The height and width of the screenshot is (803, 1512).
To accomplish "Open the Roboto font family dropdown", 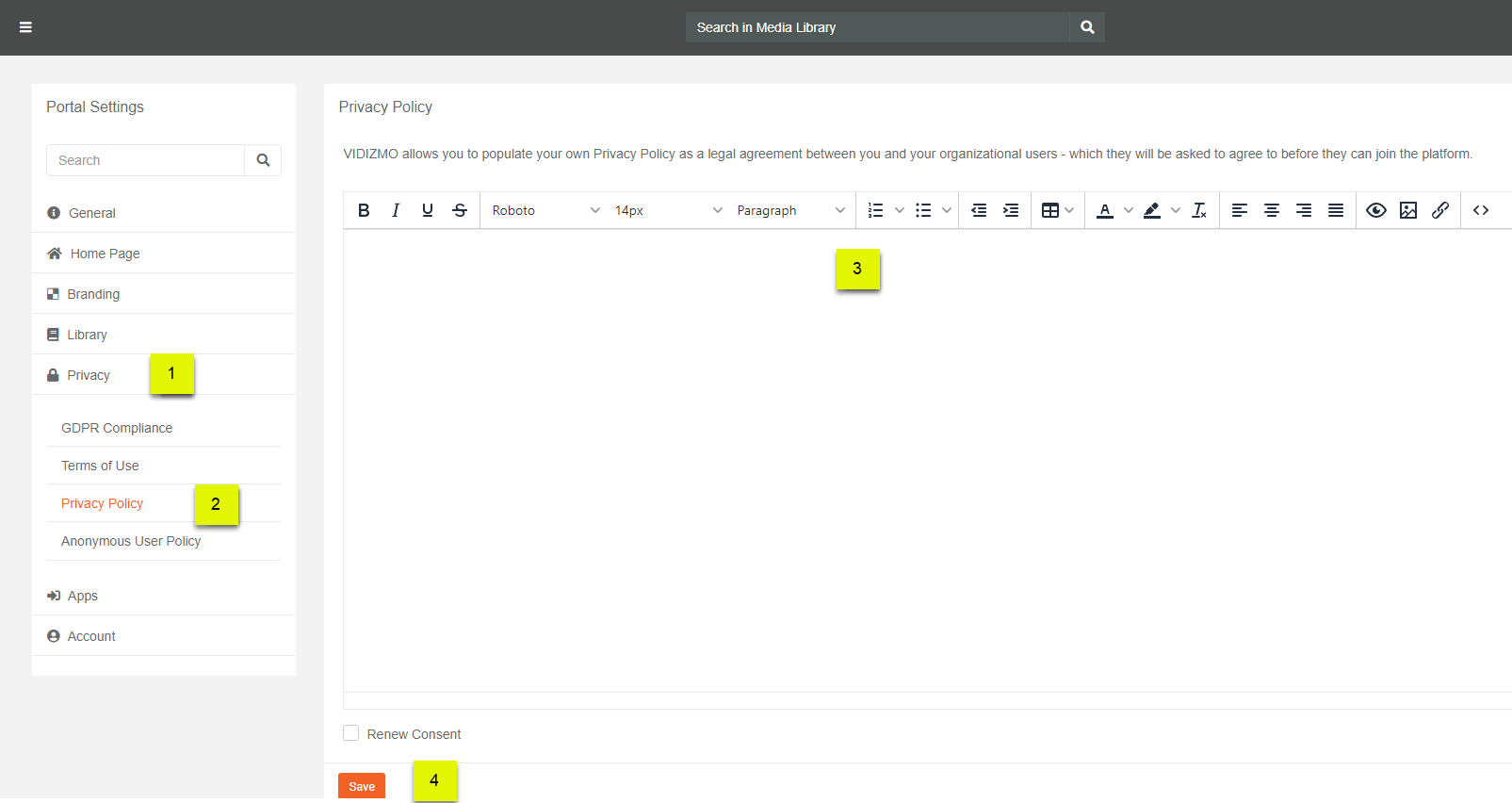I will tap(545, 210).
